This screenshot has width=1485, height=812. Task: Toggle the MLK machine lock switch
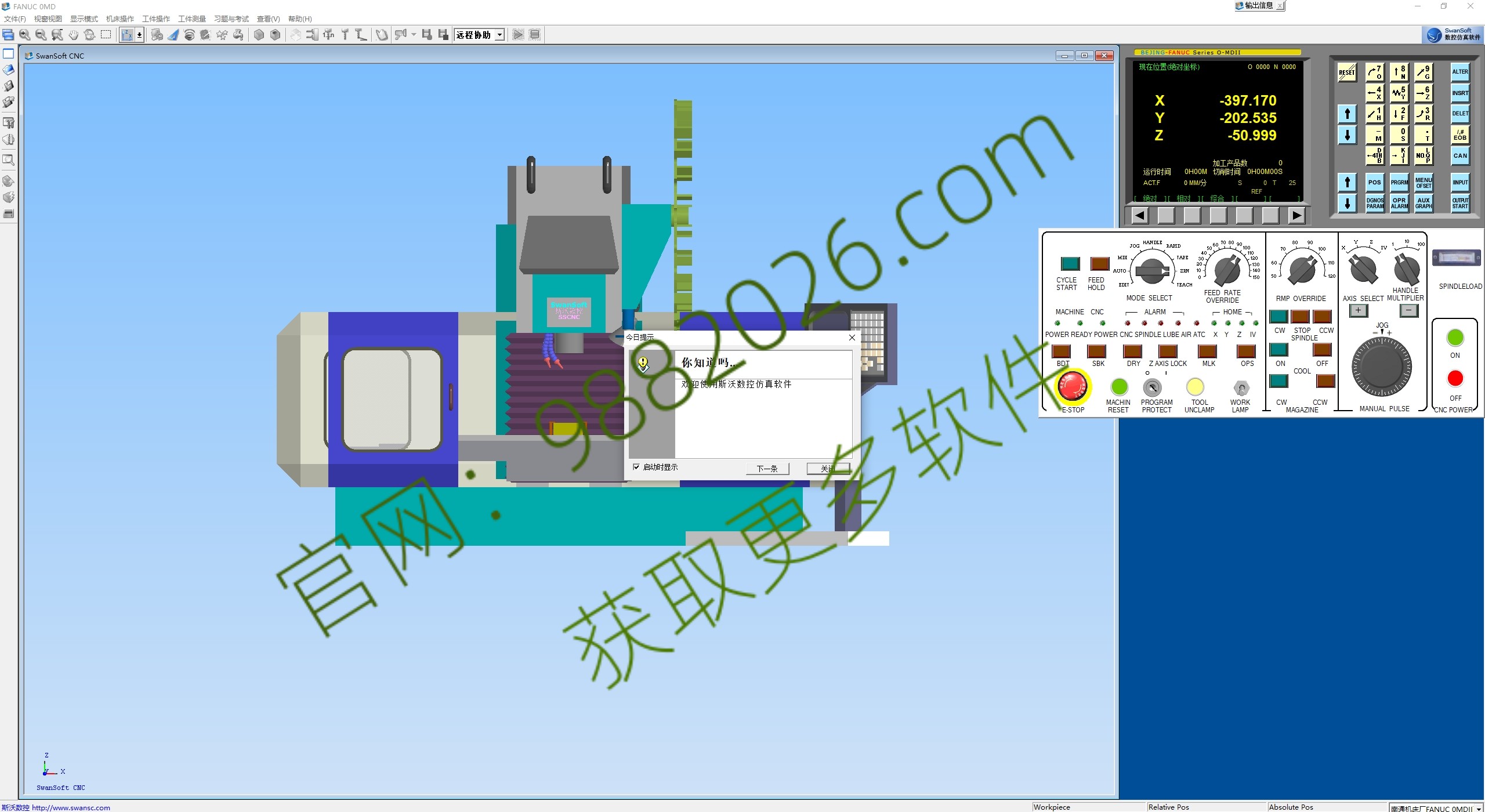pos(1207,351)
